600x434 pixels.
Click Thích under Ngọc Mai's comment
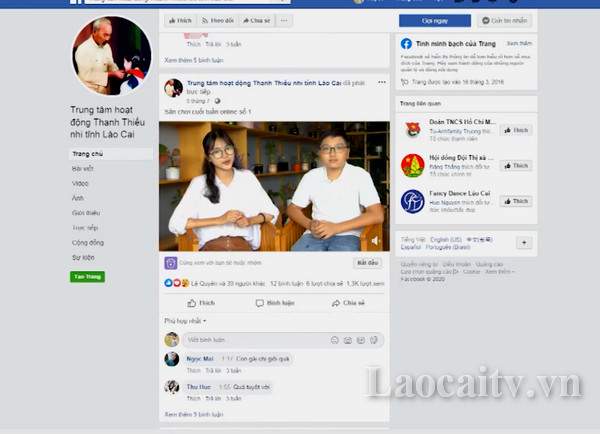click(193, 370)
